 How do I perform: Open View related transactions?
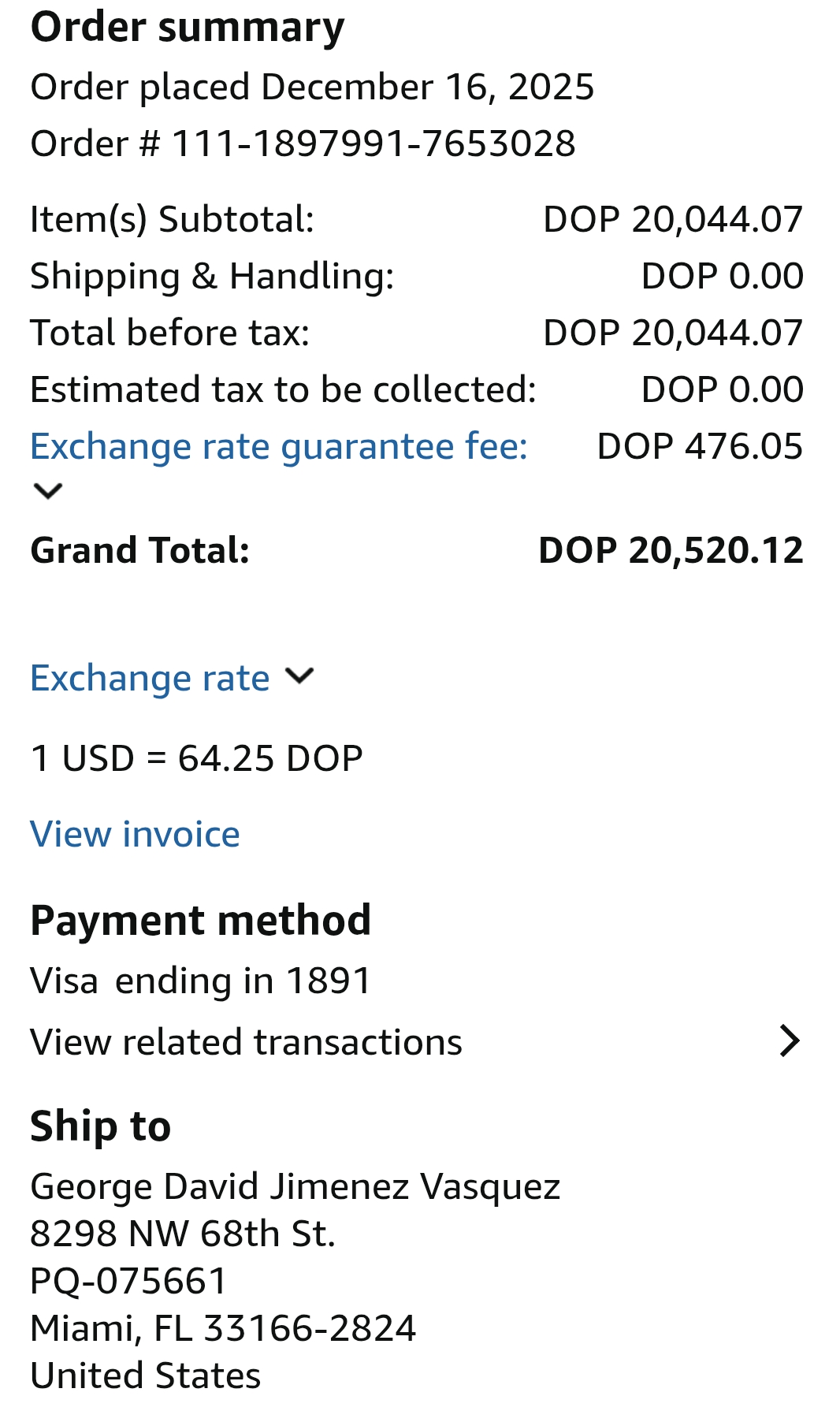(x=246, y=1042)
